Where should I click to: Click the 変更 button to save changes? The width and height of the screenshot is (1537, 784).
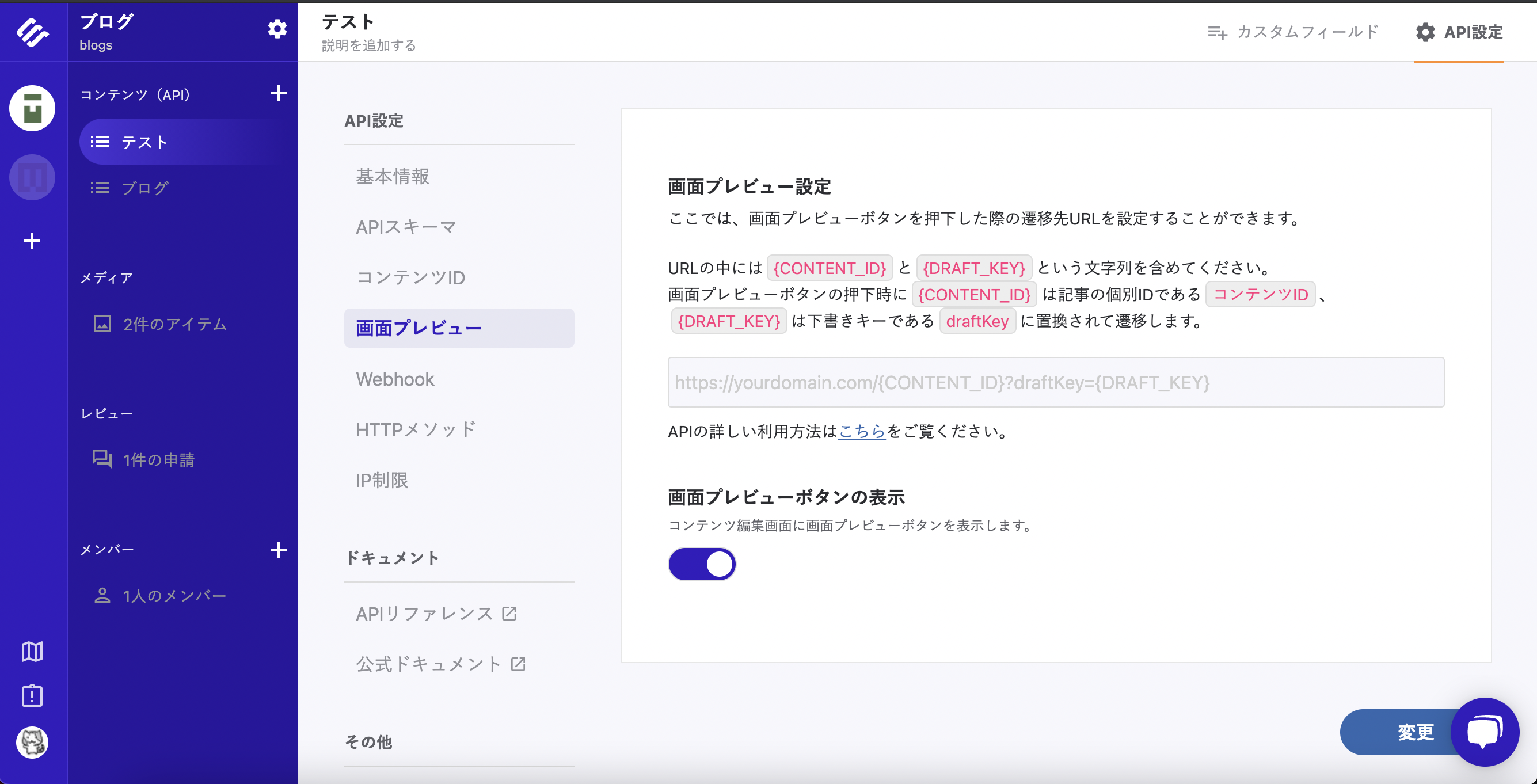point(1416,732)
